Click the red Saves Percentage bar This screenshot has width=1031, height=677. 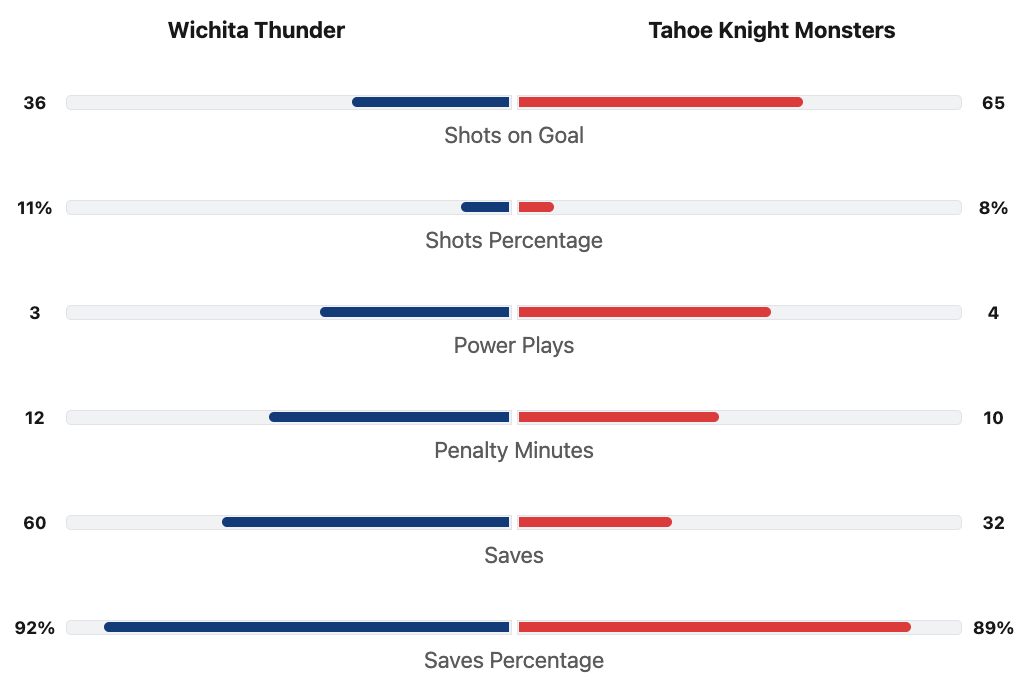pyautogui.click(x=714, y=627)
